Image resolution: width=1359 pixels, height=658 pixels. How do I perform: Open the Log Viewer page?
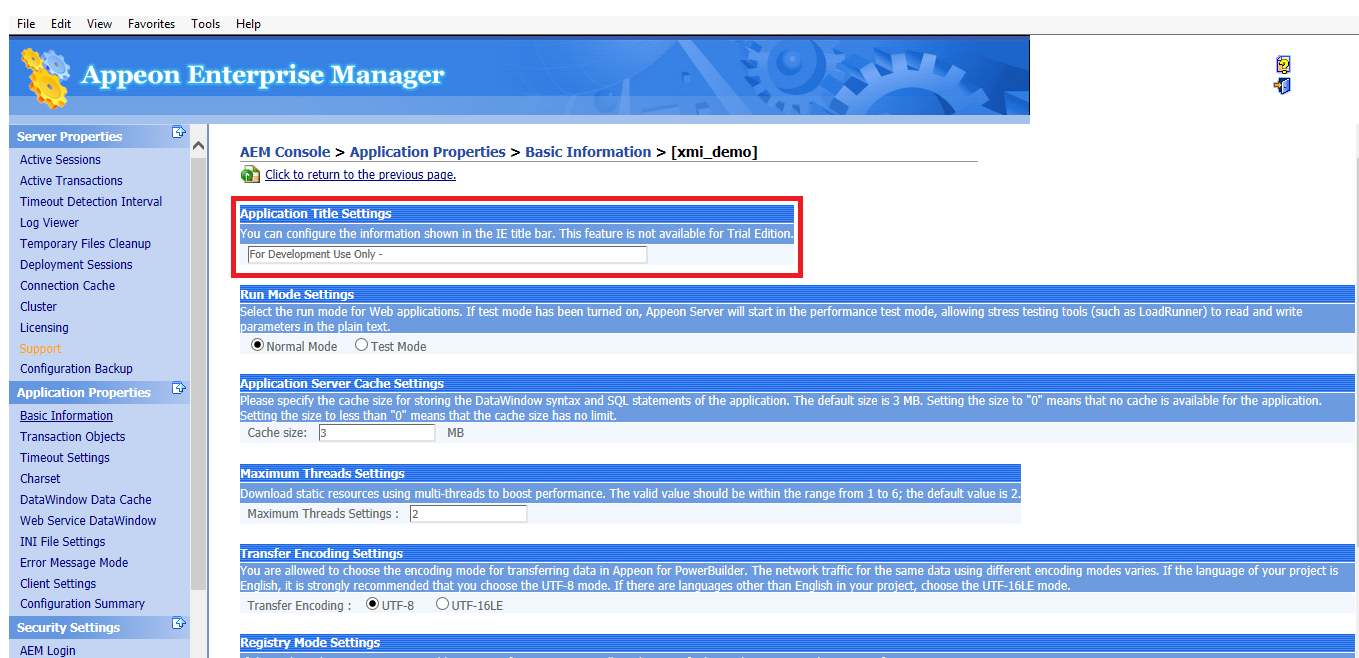point(49,223)
